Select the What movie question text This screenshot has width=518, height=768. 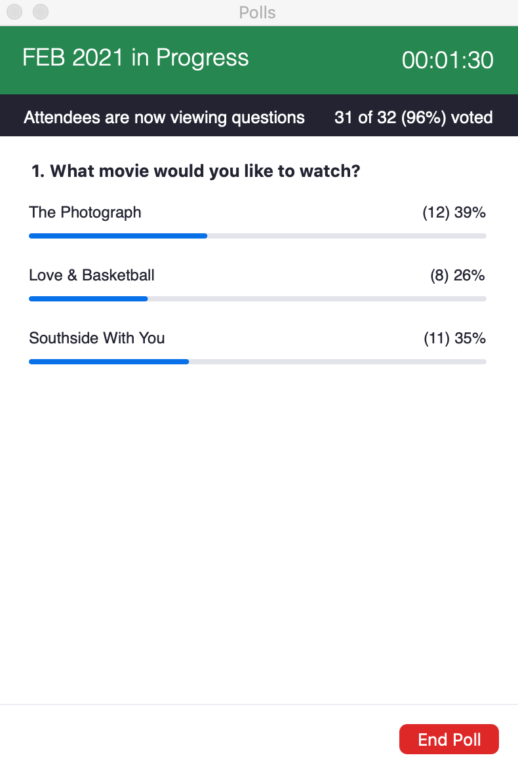pyautogui.click(x=196, y=171)
